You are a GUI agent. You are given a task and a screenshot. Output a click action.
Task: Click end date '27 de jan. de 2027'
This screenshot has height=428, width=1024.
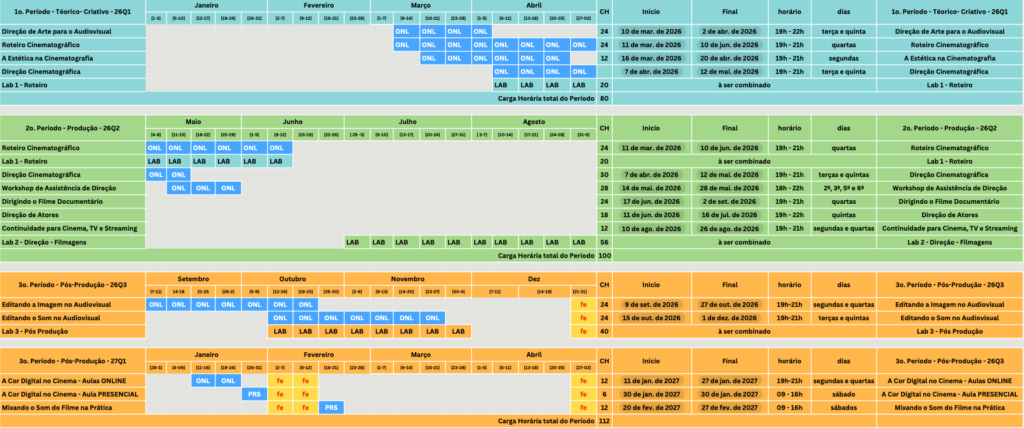(x=729, y=380)
